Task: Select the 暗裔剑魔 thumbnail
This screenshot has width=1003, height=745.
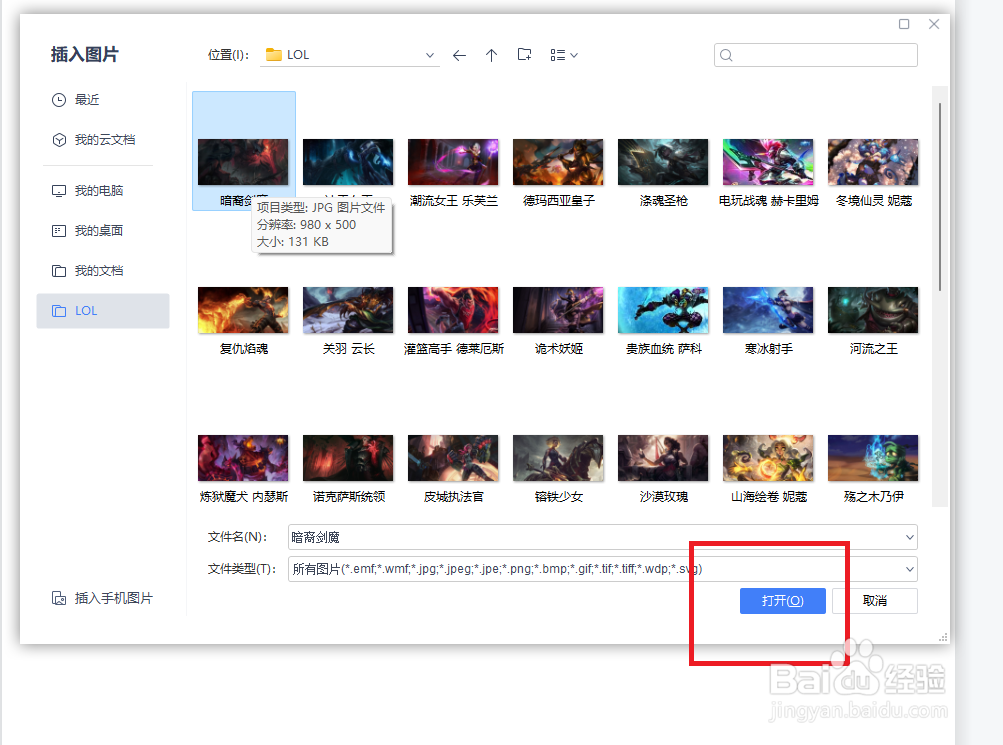Action: (243, 162)
